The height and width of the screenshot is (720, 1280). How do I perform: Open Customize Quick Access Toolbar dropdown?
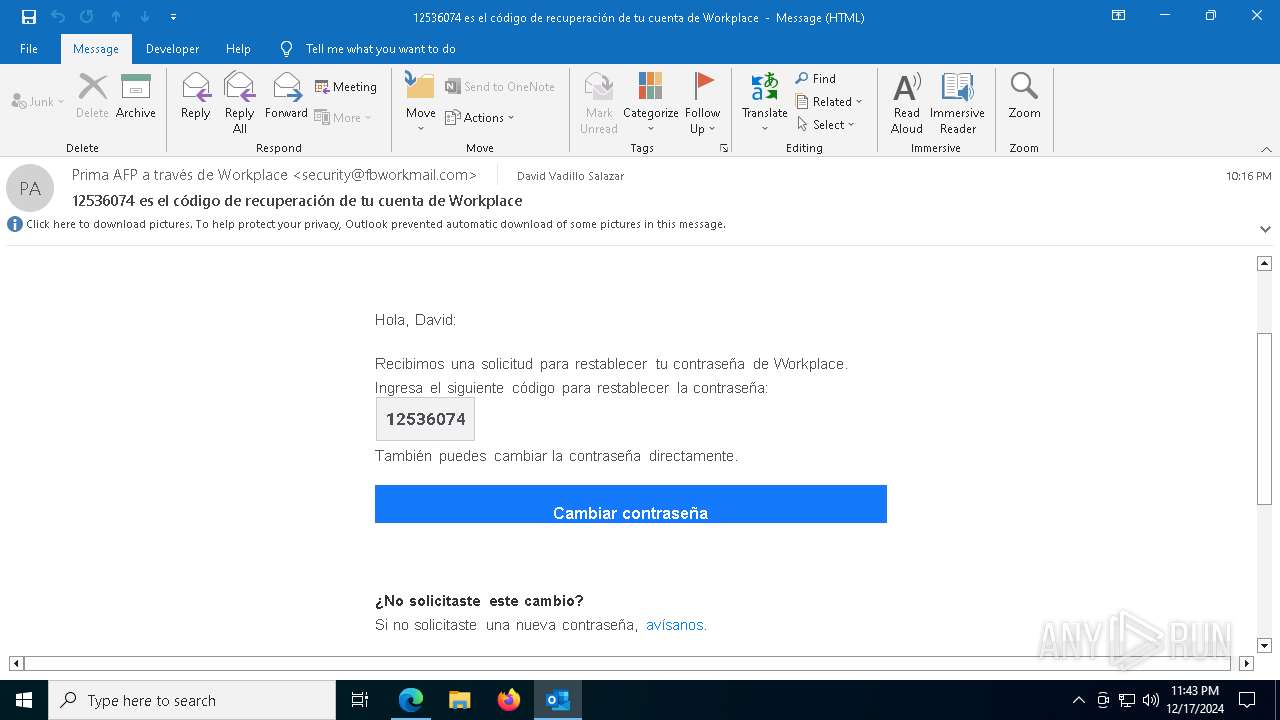pyautogui.click(x=173, y=17)
